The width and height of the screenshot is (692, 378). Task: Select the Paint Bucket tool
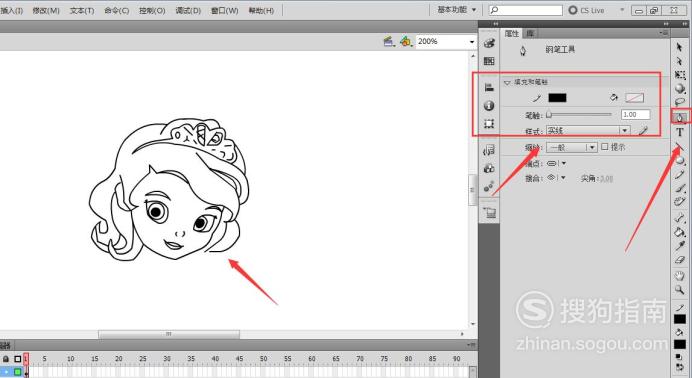[x=680, y=232]
